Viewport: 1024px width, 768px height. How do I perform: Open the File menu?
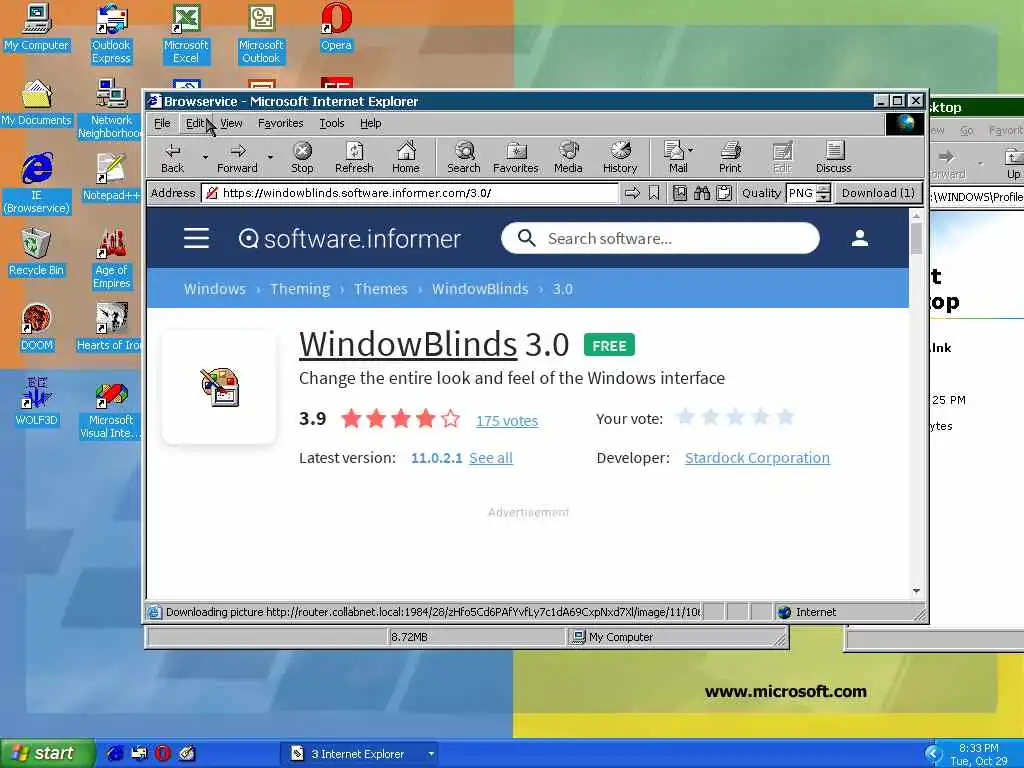pos(162,123)
